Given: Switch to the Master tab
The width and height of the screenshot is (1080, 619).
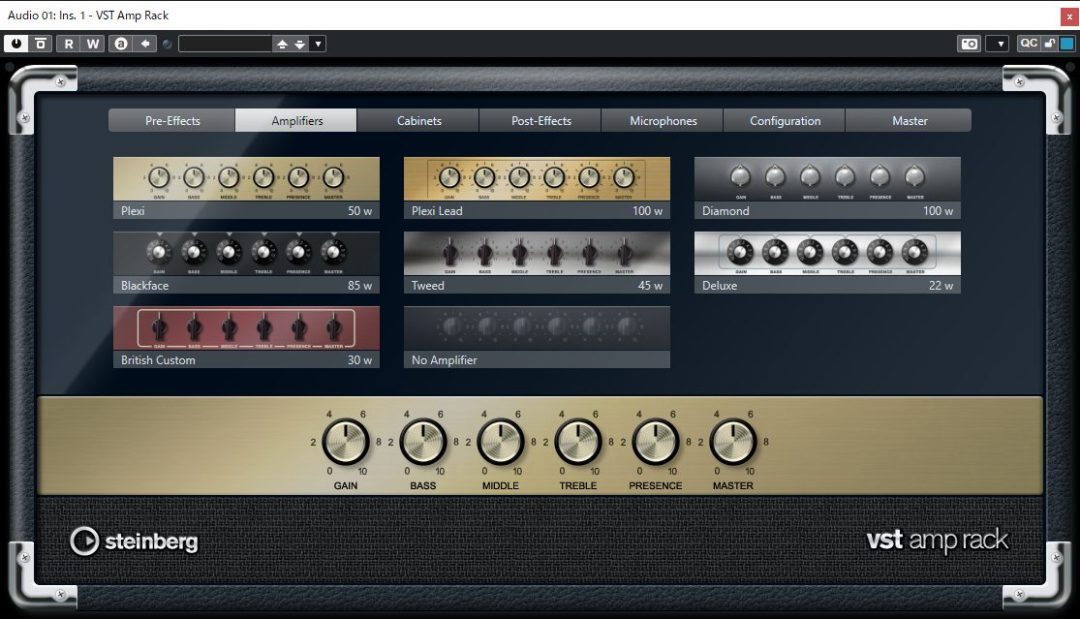Looking at the screenshot, I should tap(909, 120).
